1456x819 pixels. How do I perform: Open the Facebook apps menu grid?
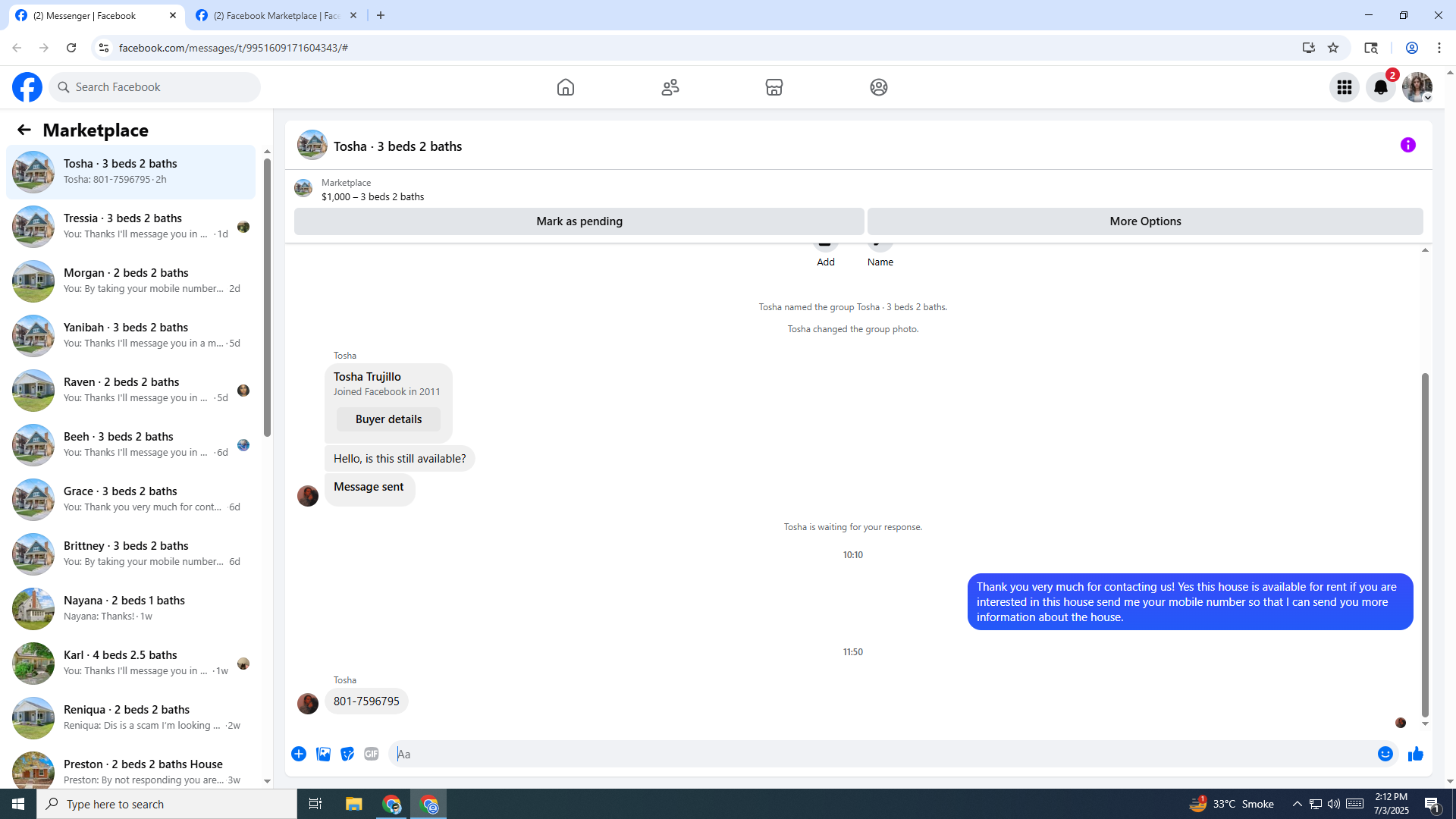coord(1344,87)
